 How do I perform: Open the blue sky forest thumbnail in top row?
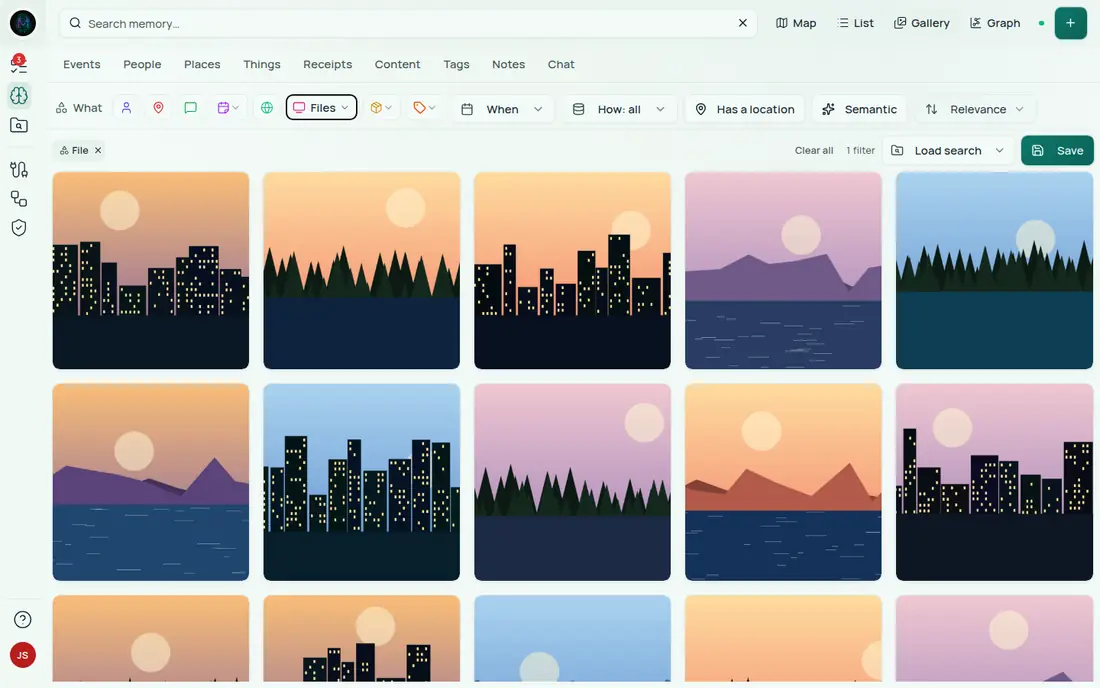(994, 270)
